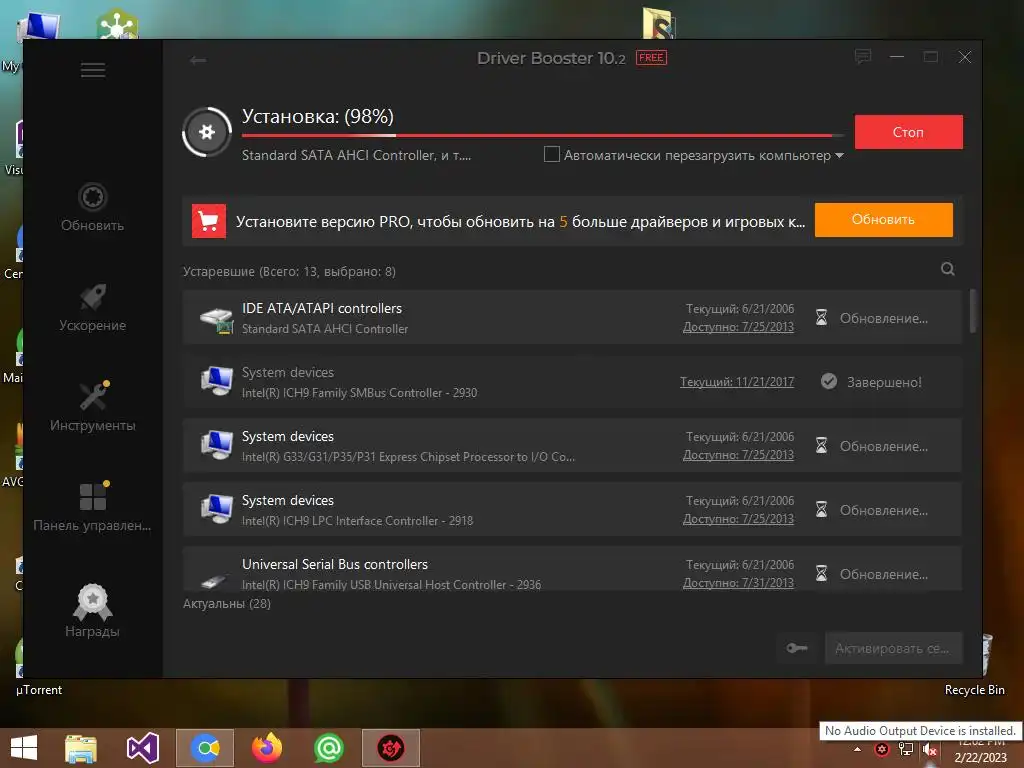Click hourglass icon on USB controllers row

822,574
